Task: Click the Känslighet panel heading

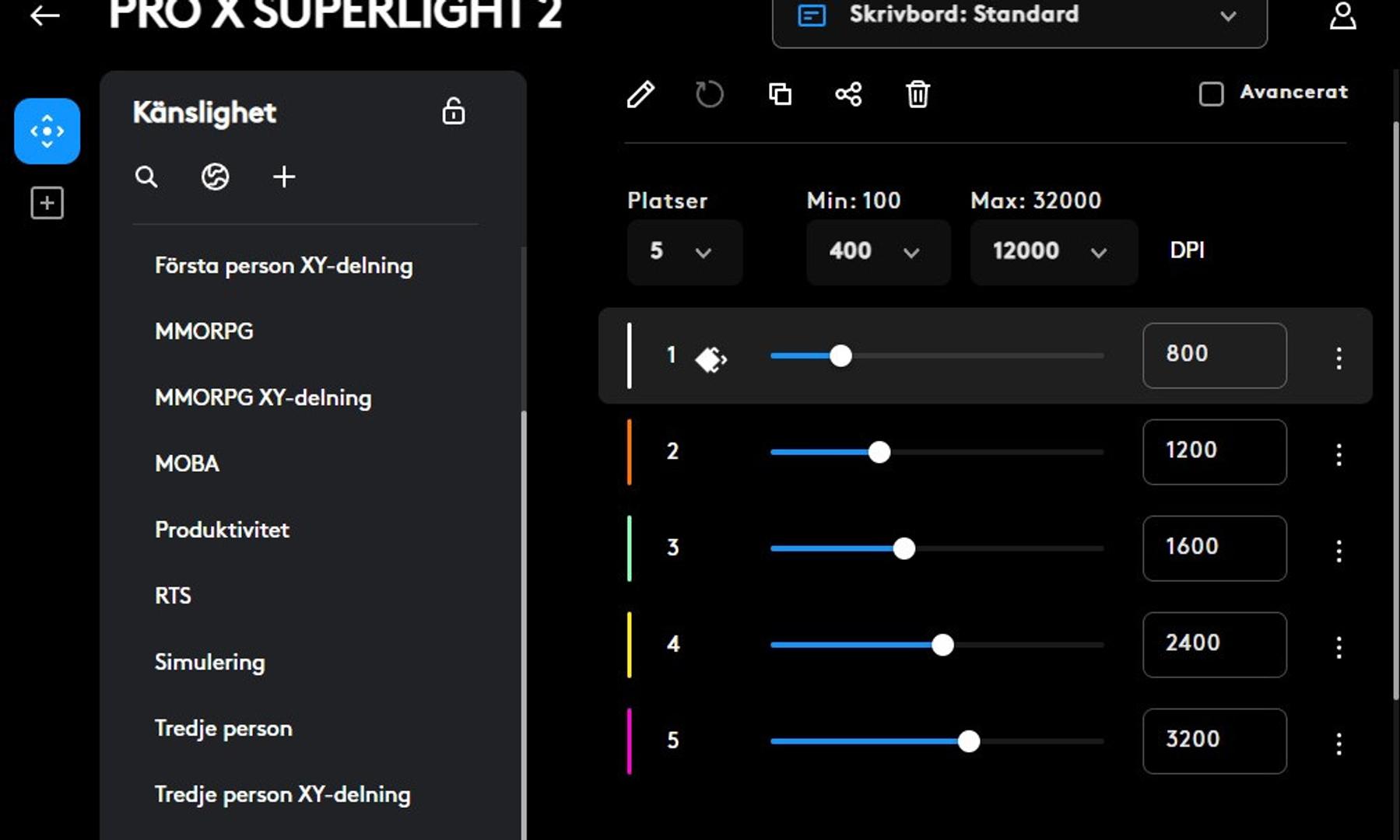Action: click(x=205, y=113)
